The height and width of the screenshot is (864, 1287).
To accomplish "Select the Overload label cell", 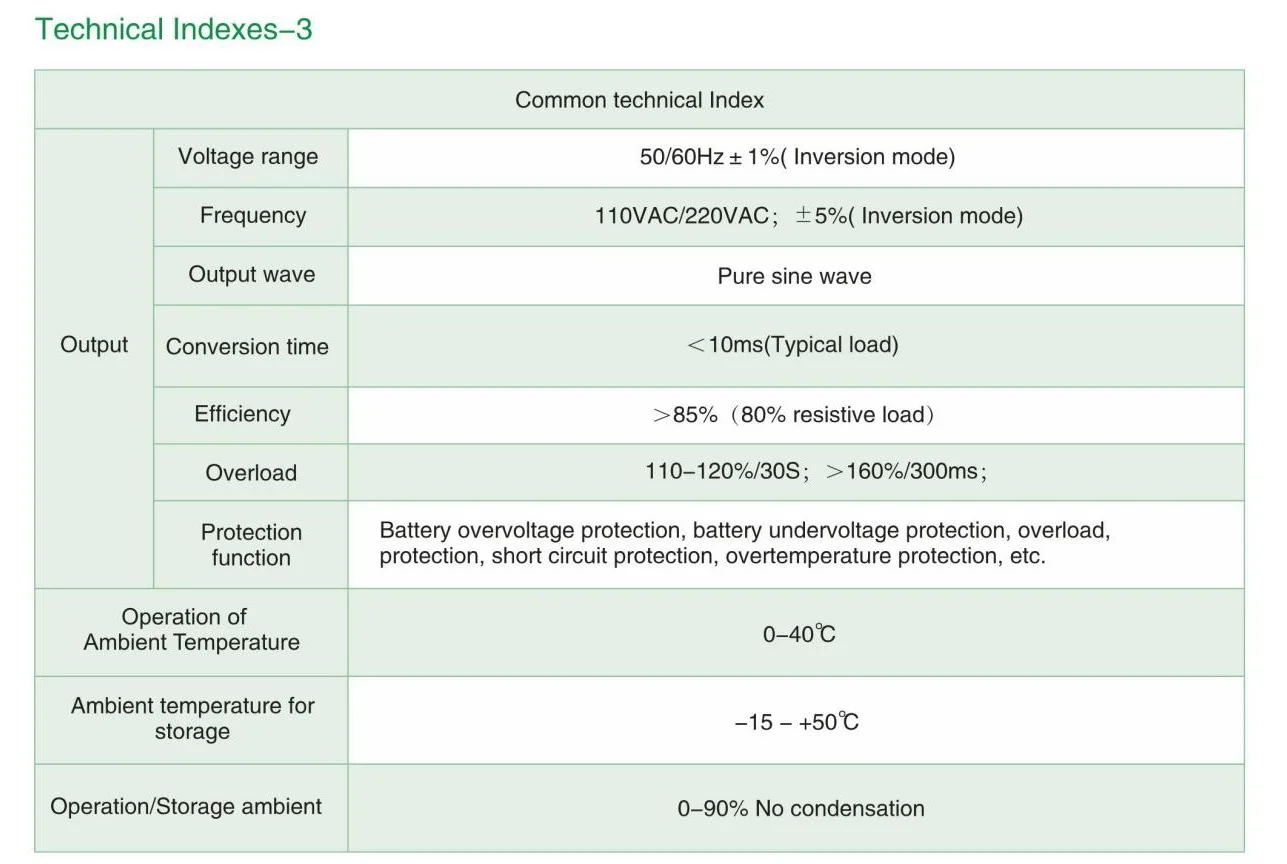I will [251, 473].
